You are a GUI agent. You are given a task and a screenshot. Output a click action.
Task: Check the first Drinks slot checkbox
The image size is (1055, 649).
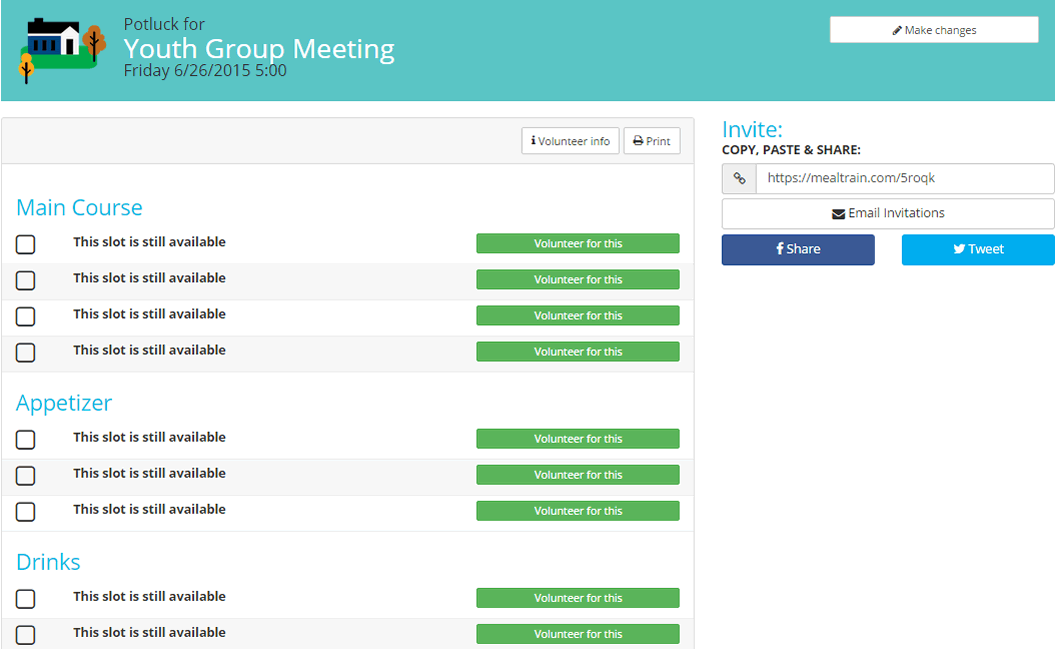click(x=24, y=599)
